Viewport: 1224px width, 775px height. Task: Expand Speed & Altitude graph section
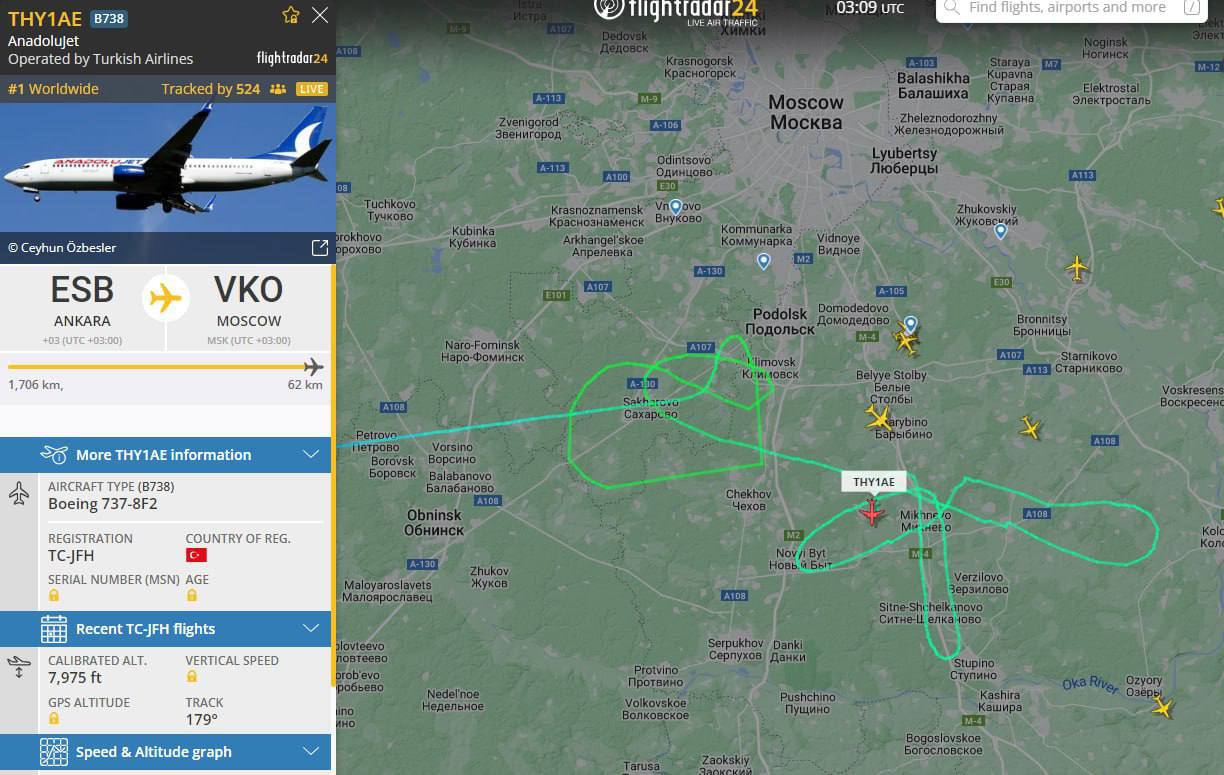tap(165, 752)
